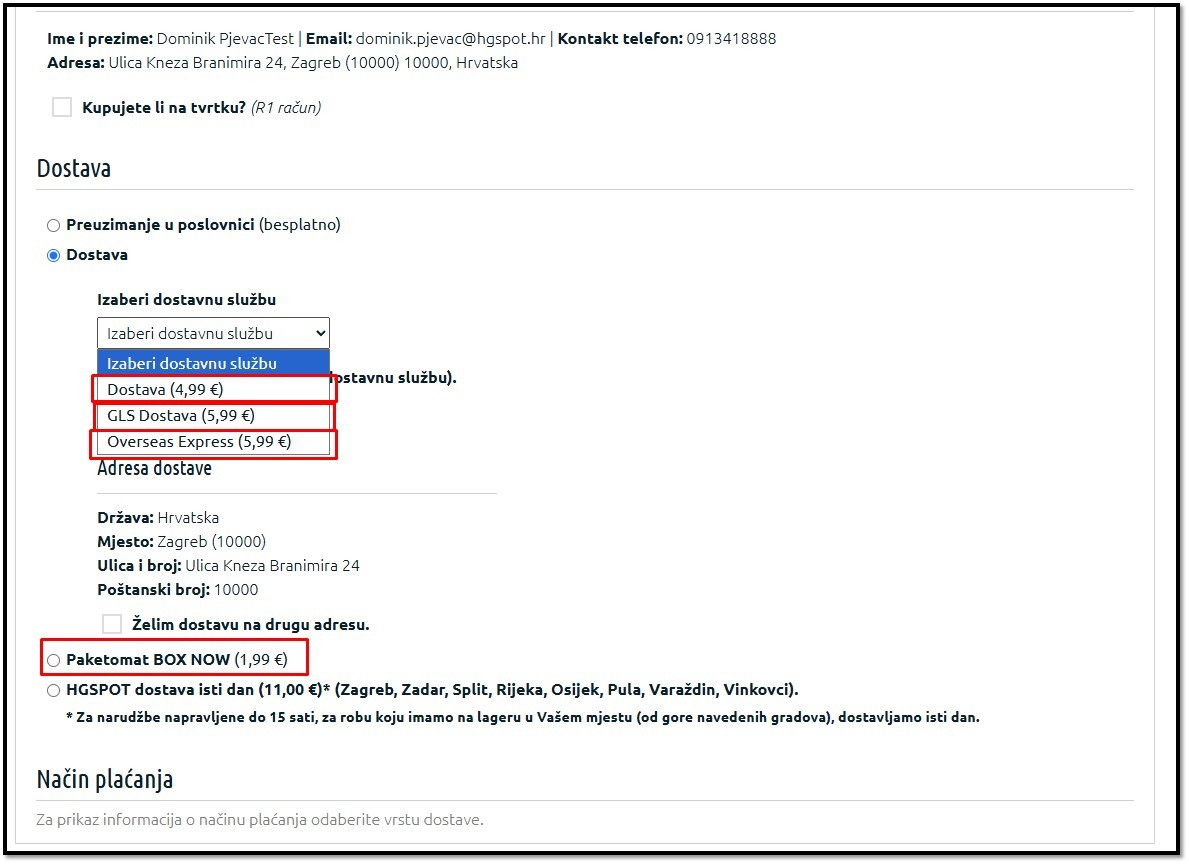The image size is (1189, 864).
Task: Select 'Preuzimanje u poslovnici' radio option
Action: [x=54, y=225]
